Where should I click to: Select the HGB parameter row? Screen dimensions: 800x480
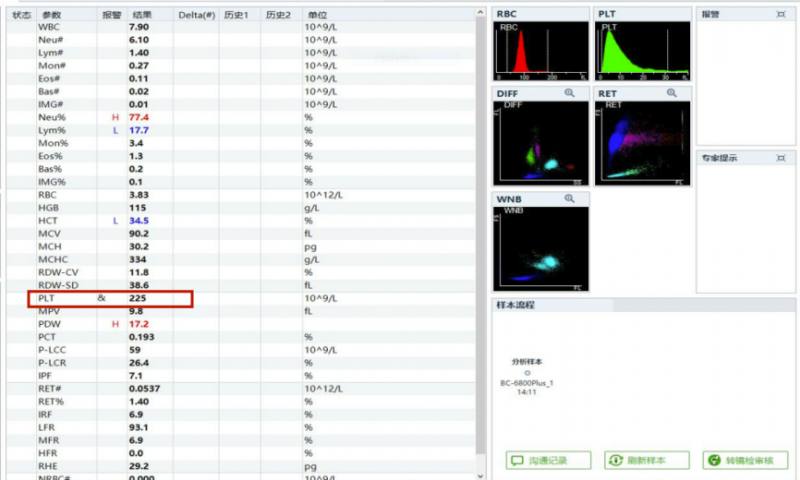(x=241, y=208)
